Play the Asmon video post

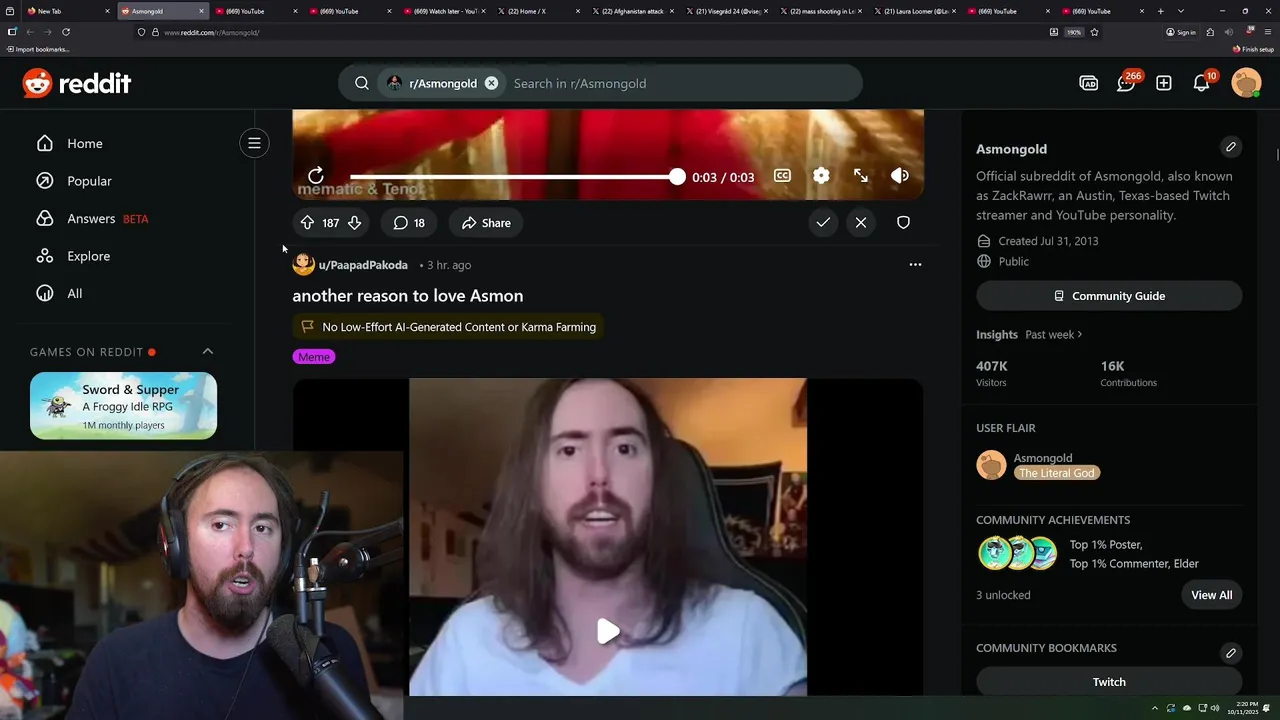(x=608, y=631)
